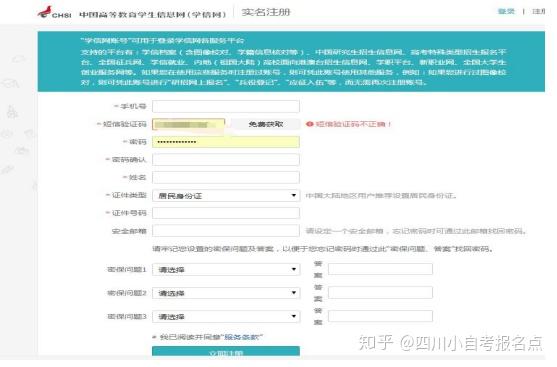Image resolution: width=557 pixels, height=367 pixels.
Task: Tick the agree to 服务条款 checkbox
Action: [x=155, y=337]
